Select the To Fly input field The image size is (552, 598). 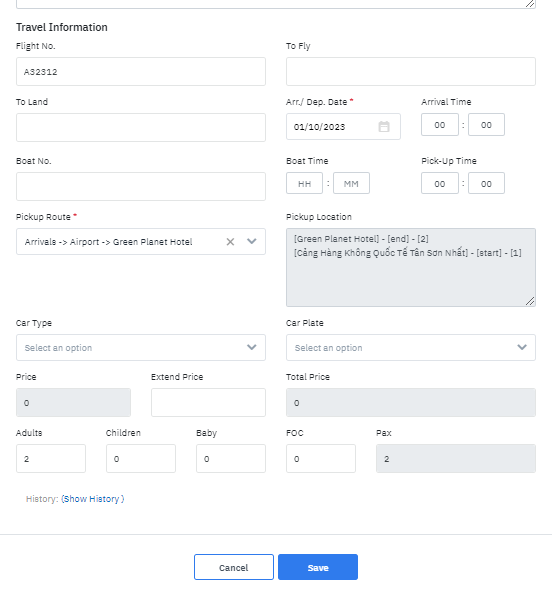(411, 72)
